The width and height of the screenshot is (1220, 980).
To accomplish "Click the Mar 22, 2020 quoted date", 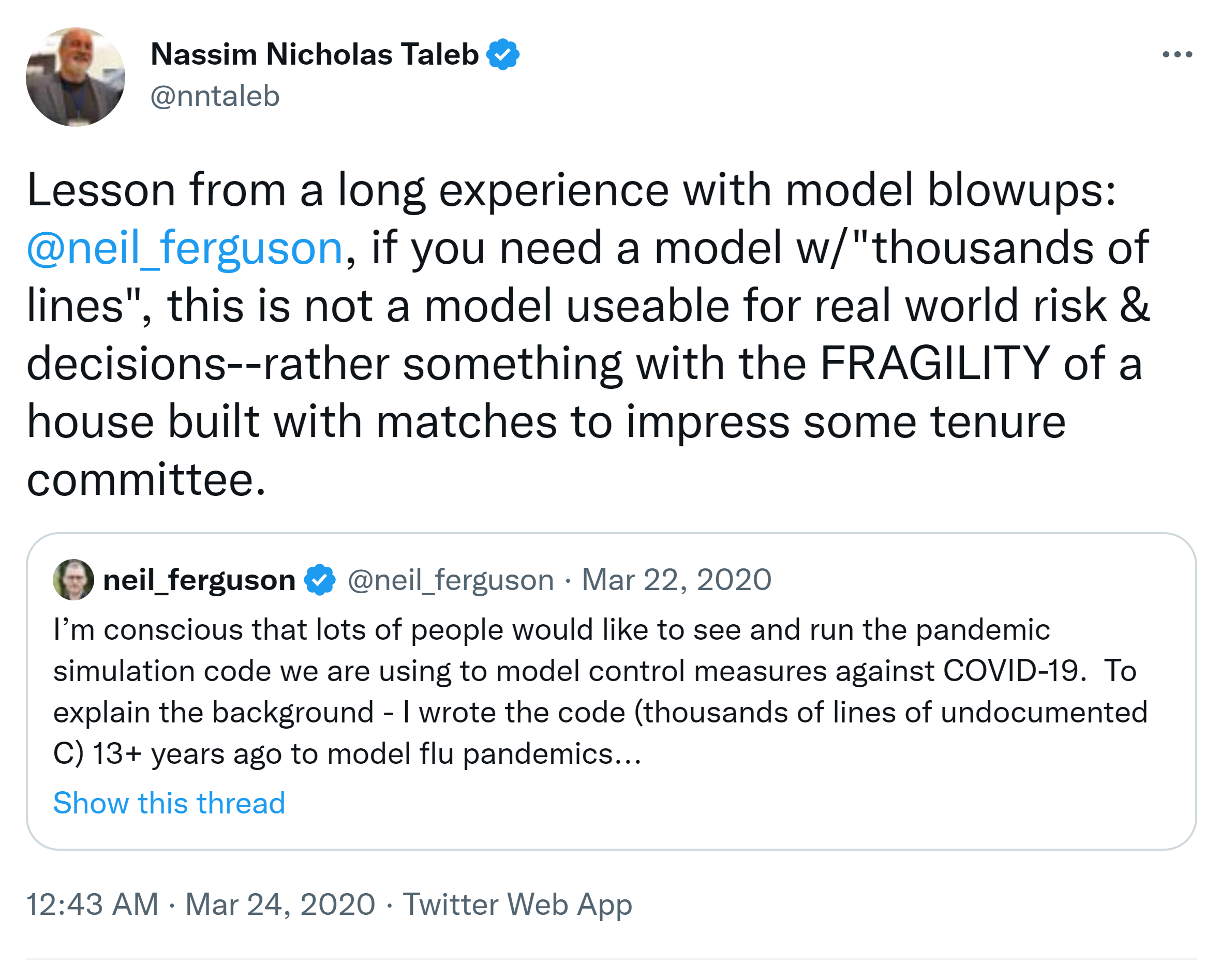I will (676, 580).
